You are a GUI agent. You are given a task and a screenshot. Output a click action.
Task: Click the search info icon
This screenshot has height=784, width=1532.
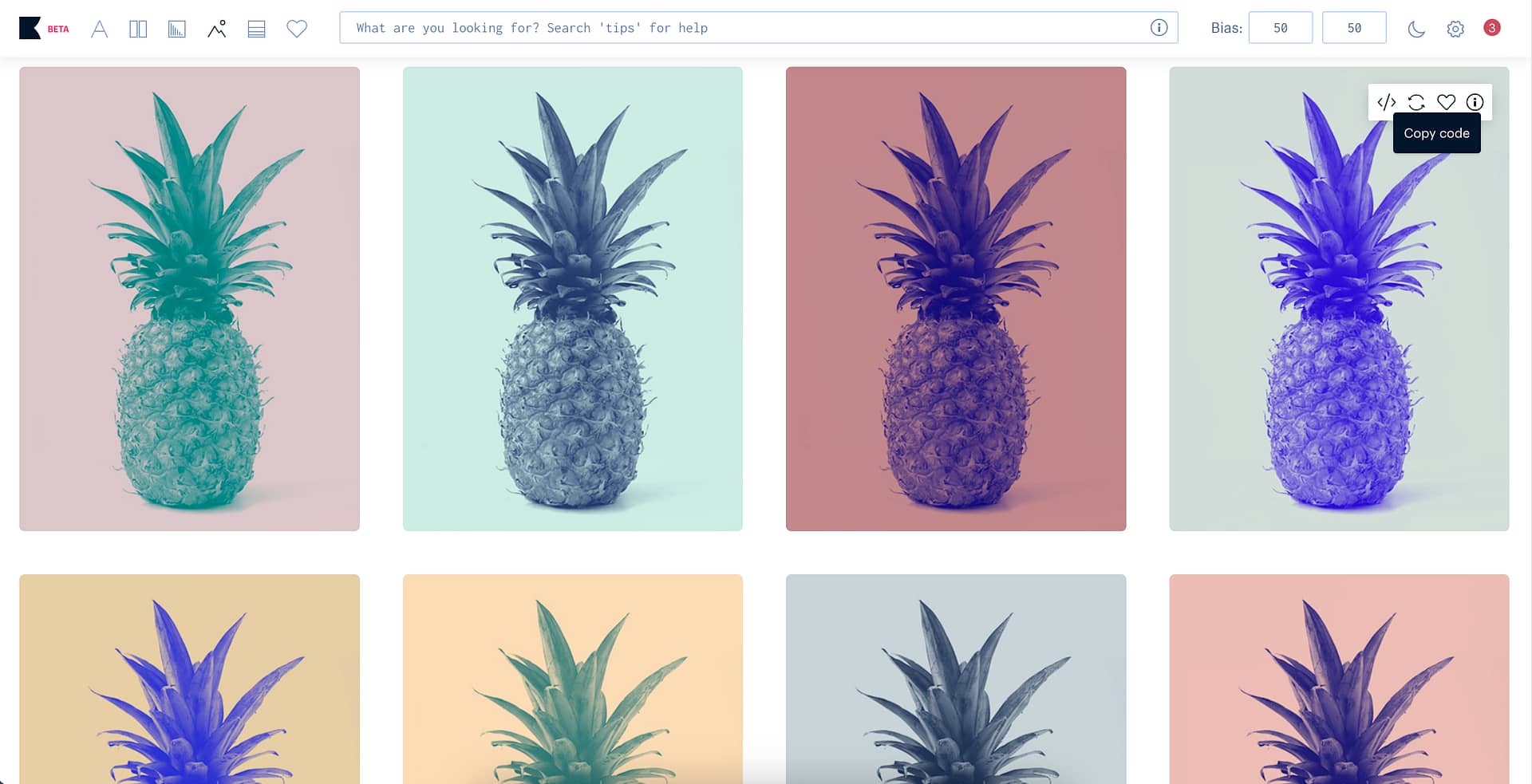[x=1159, y=28]
